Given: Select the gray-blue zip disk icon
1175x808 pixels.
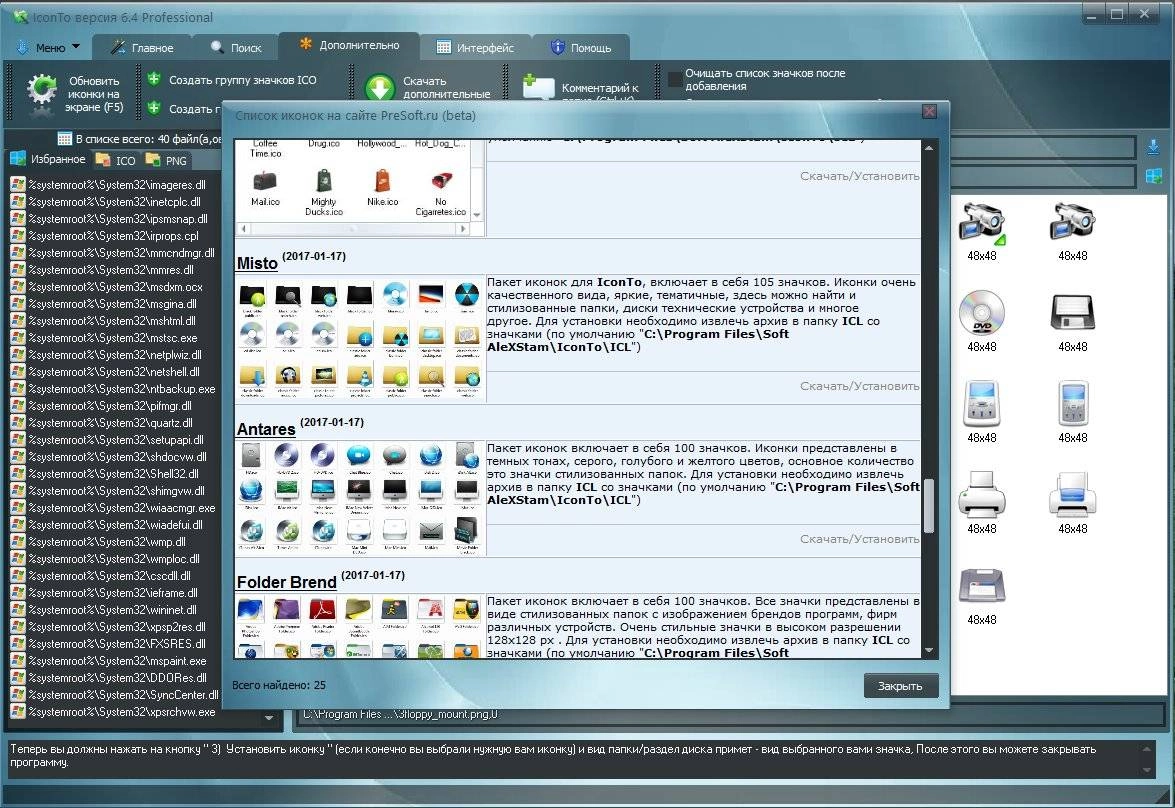Looking at the screenshot, I should 982,585.
